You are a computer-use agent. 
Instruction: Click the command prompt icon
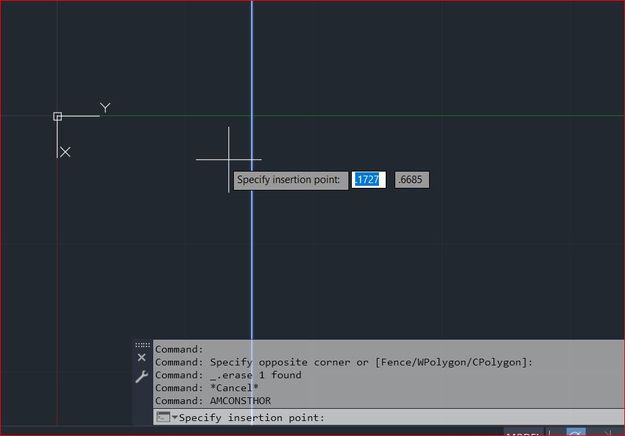click(x=163, y=417)
